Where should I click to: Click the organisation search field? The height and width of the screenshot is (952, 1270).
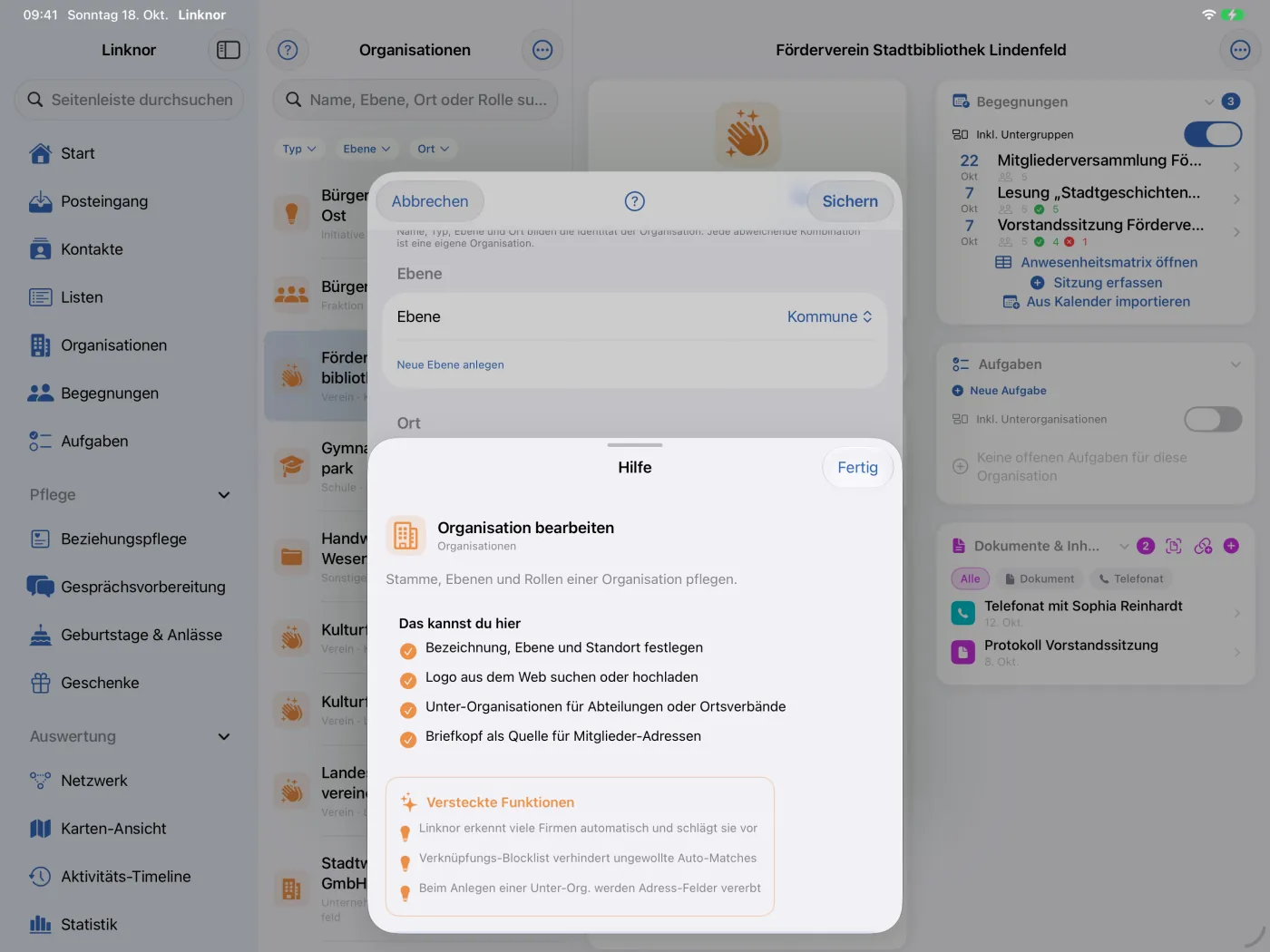[x=415, y=100]
